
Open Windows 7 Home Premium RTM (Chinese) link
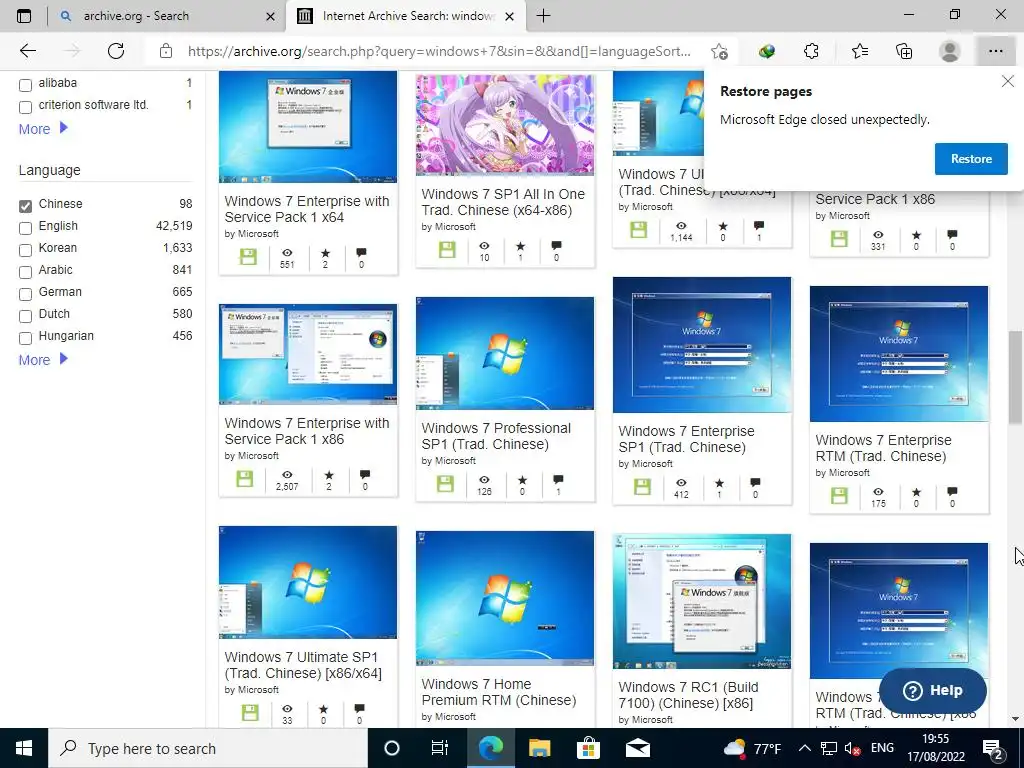pyautogui.click(x=499, y=692)
